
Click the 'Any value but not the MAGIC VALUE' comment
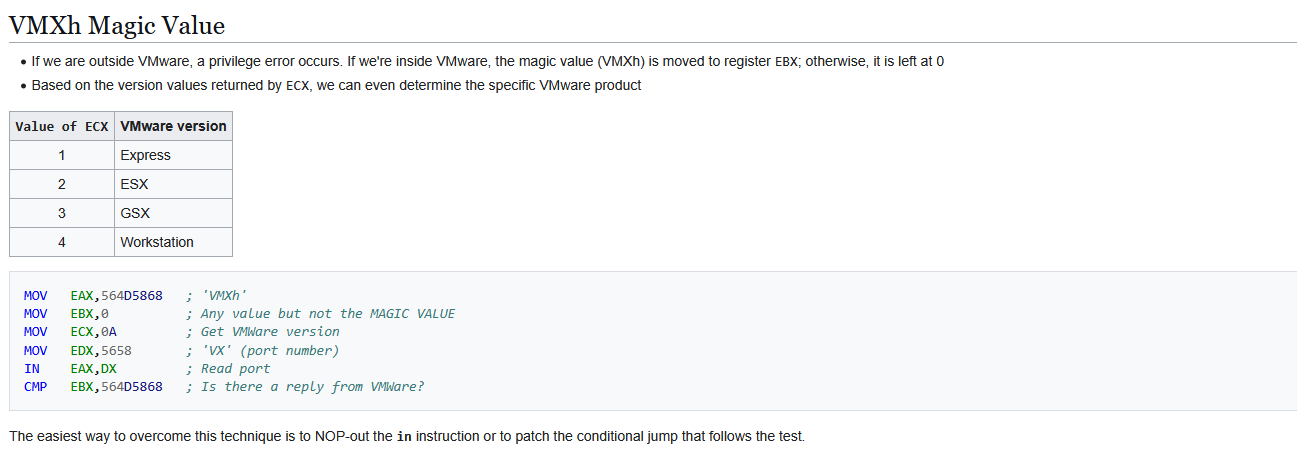pyautogui.click(x=328, y=314)
